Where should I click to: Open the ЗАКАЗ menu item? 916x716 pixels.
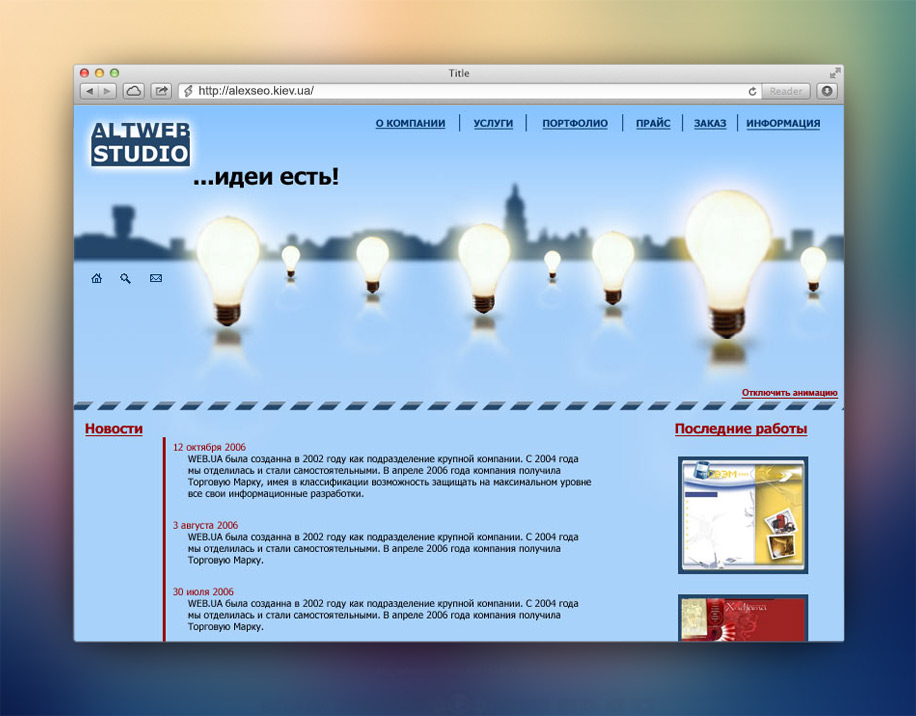pyautogui.click(x=710, y=123)
